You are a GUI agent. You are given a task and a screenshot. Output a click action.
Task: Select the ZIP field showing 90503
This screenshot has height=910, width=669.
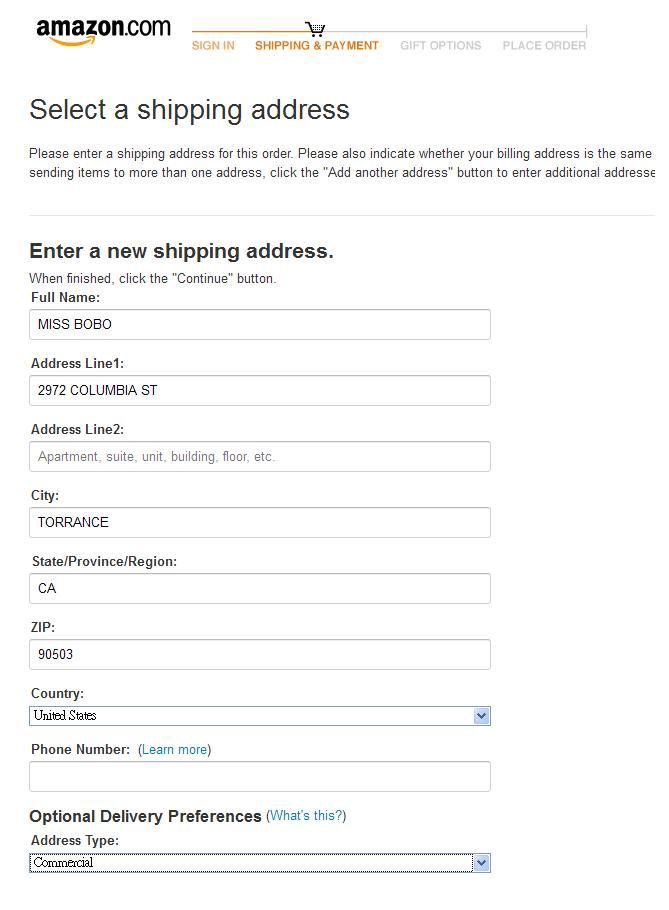click(x=260, y=654)
